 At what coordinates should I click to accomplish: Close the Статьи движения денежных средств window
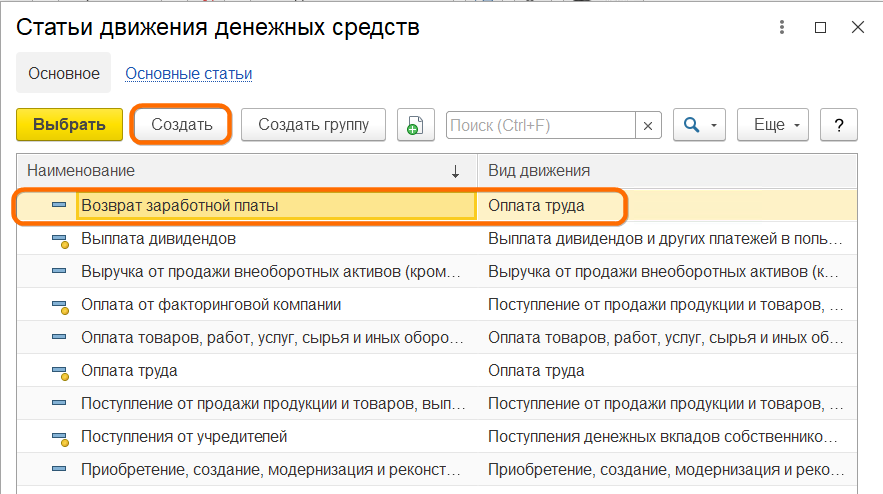858,27
